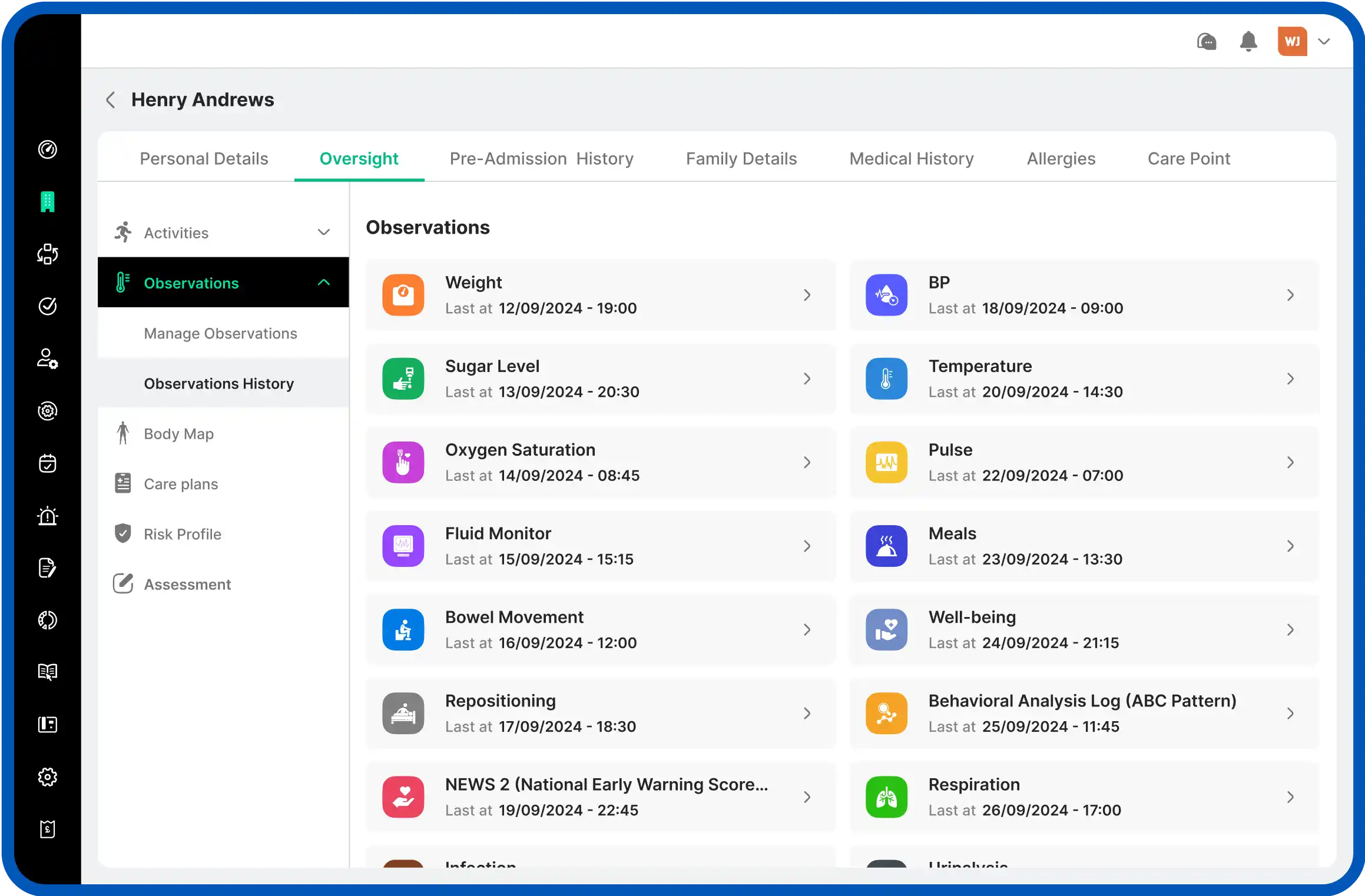The image size is (1365, 896).
Task: Open Respiration row chevron
Action: (x=1291, y=797)
